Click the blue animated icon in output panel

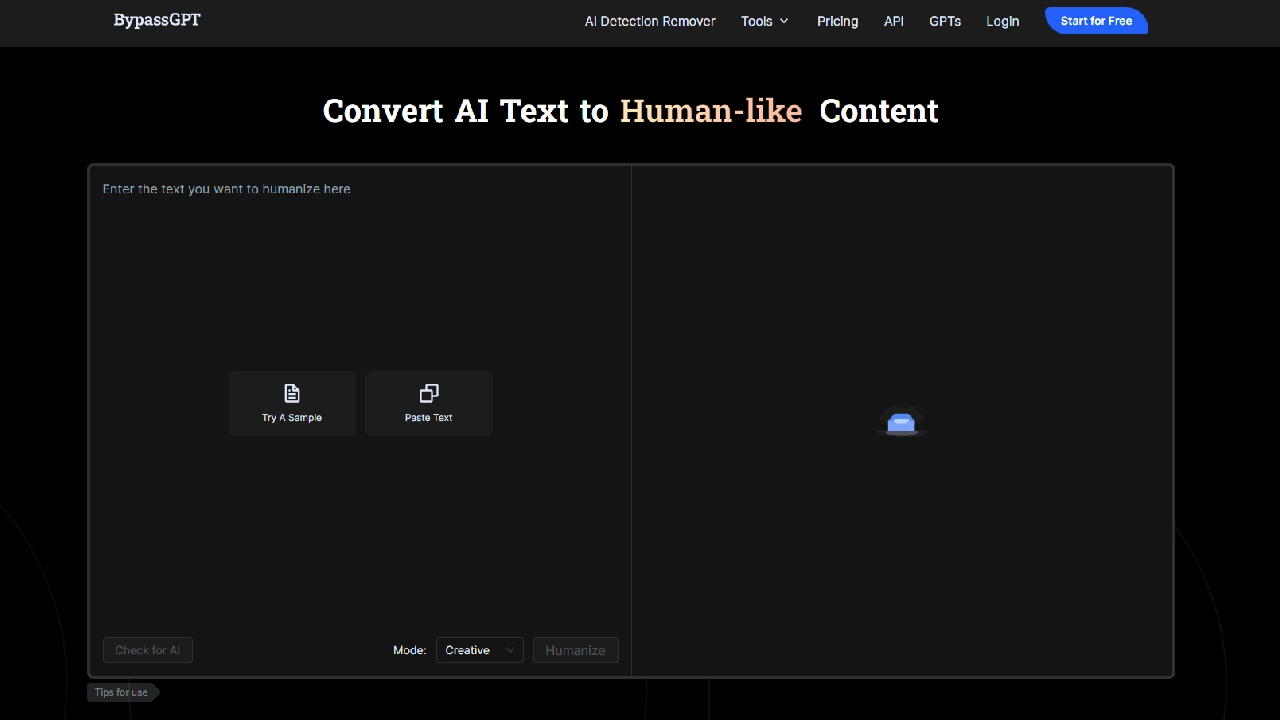pyautogui.click(x=901, y=424)
